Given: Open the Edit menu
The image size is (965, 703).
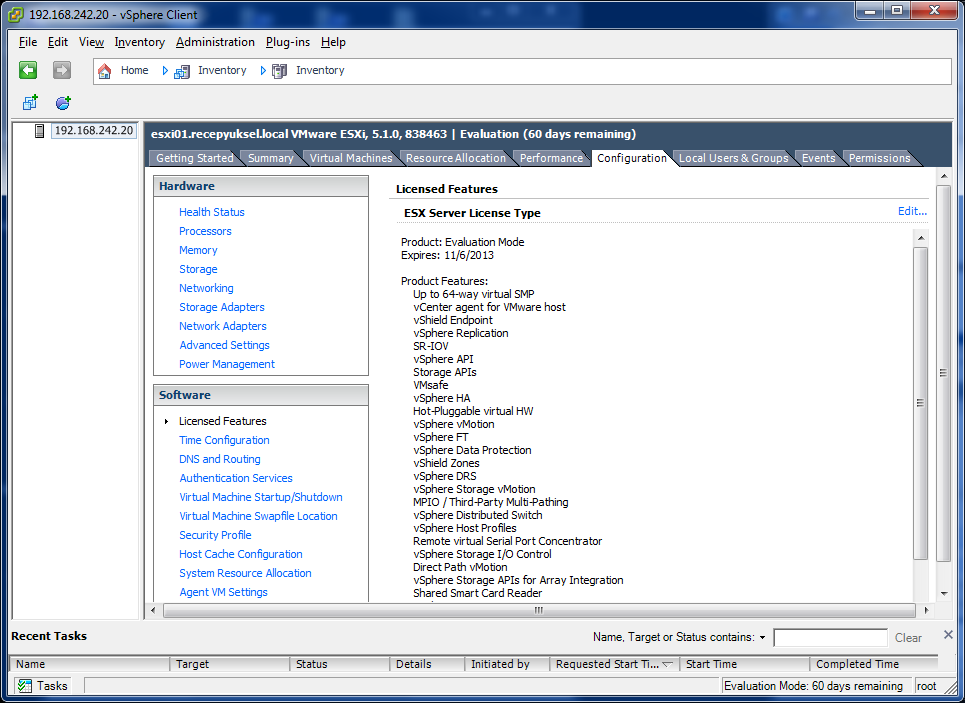Looking at the screenshot, I should pos(58,42).
